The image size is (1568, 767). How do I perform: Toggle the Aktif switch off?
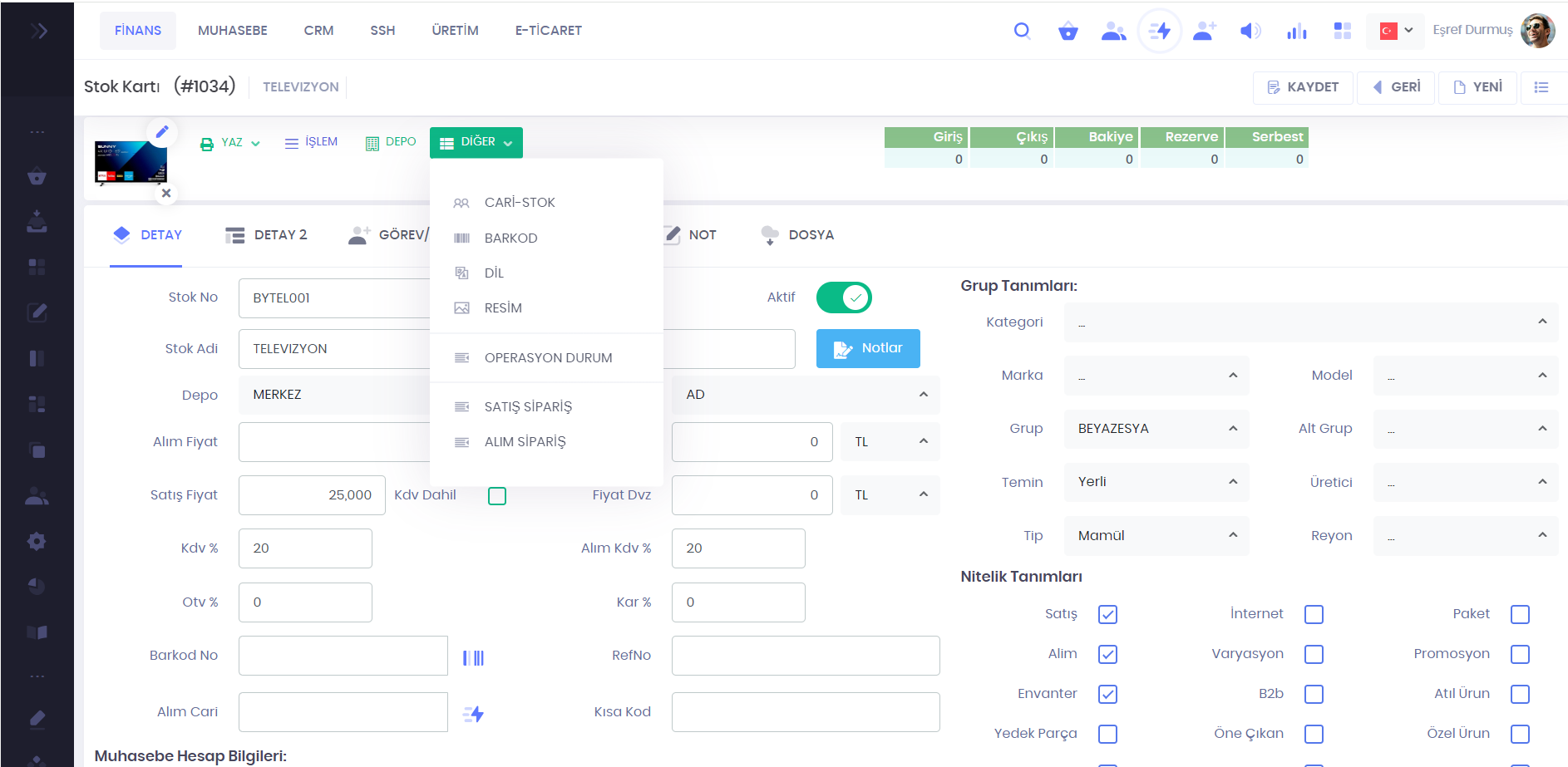pos(843,297)
